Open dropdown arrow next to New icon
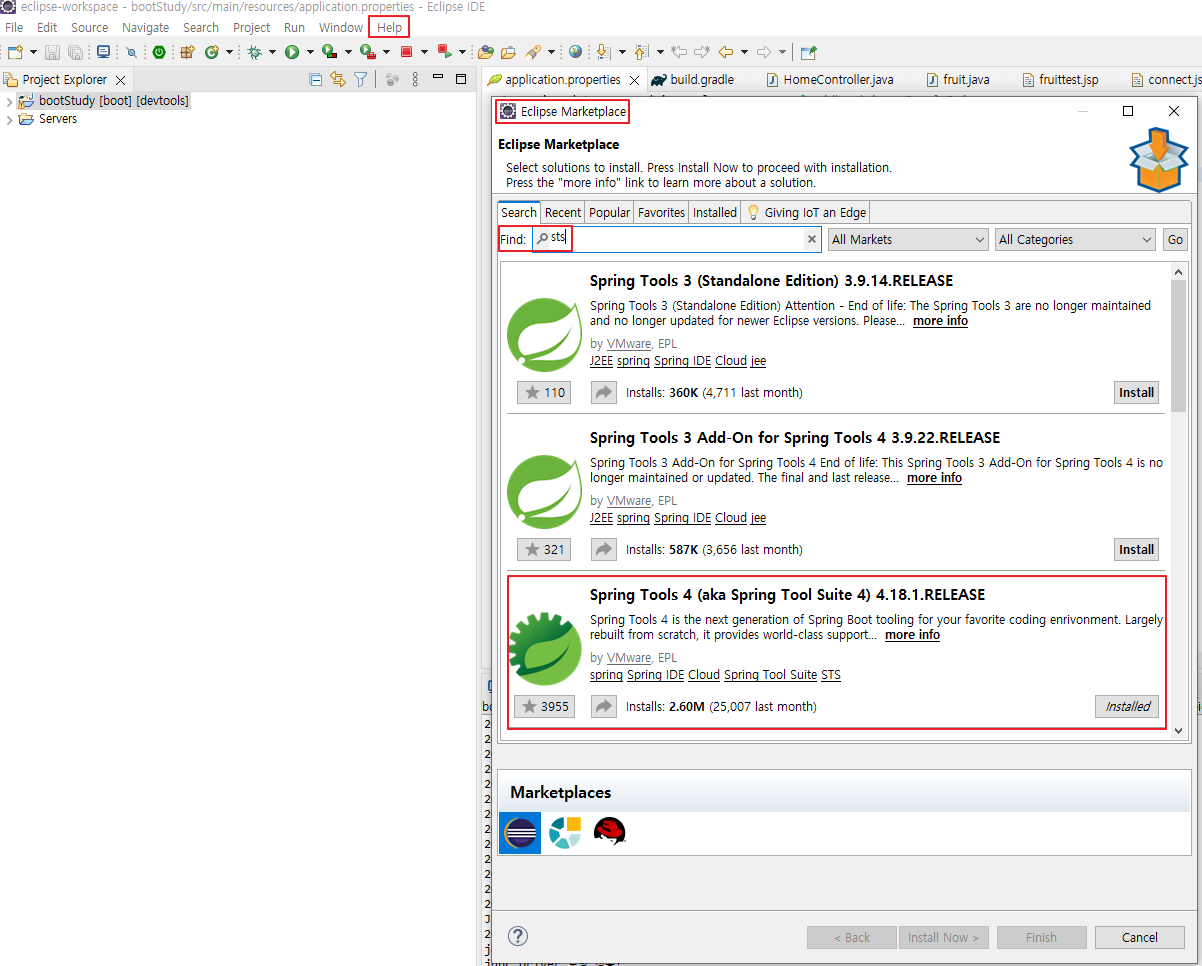 (34, 52)
